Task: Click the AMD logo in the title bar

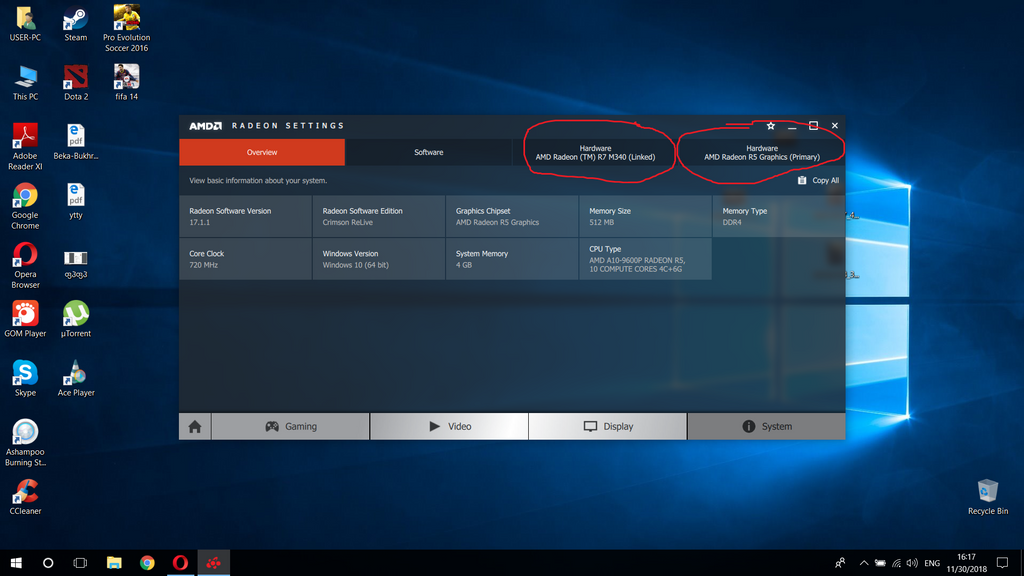Action: tap(206, 125)
